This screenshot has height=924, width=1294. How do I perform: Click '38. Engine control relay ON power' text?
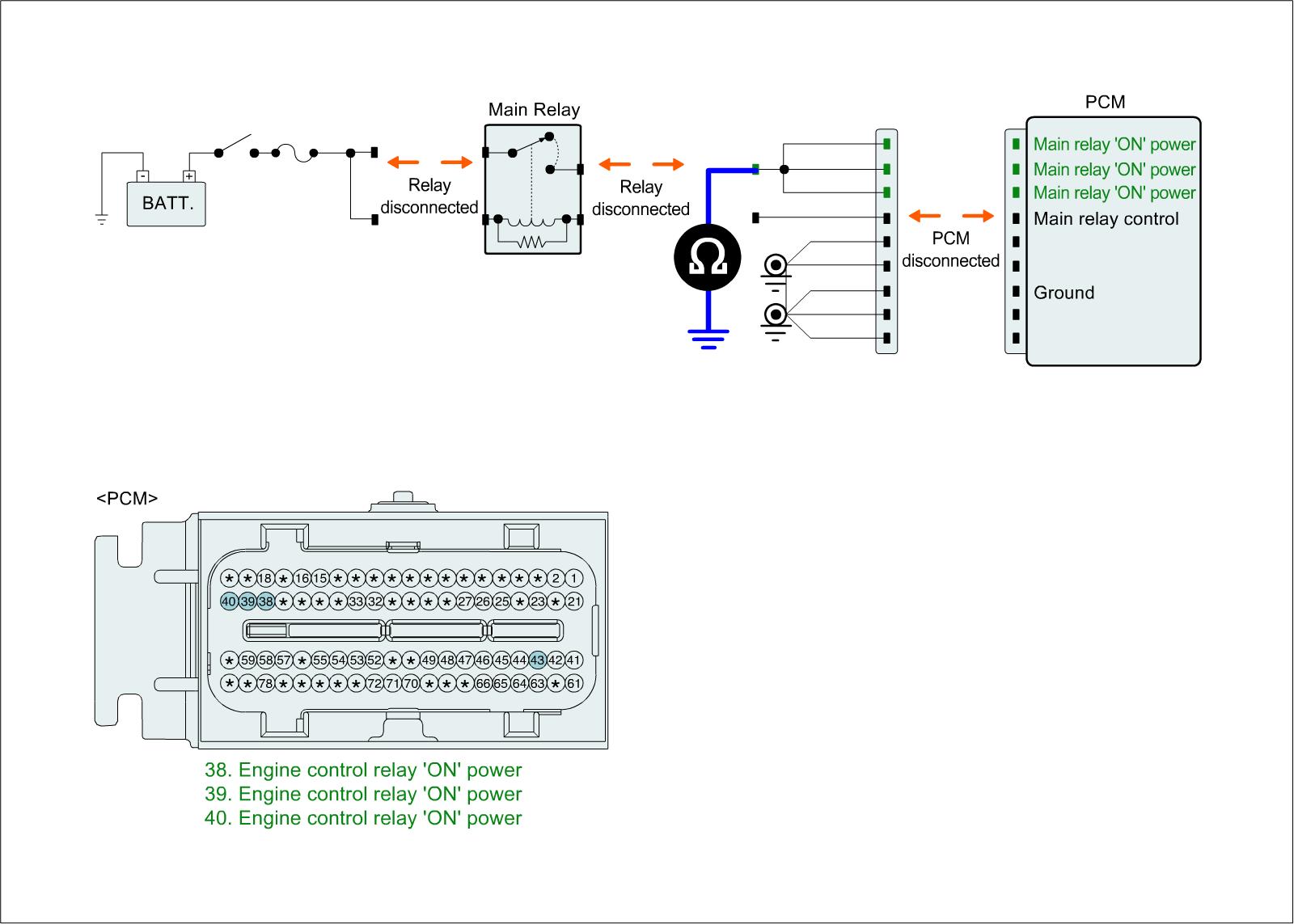click(363, 770)
